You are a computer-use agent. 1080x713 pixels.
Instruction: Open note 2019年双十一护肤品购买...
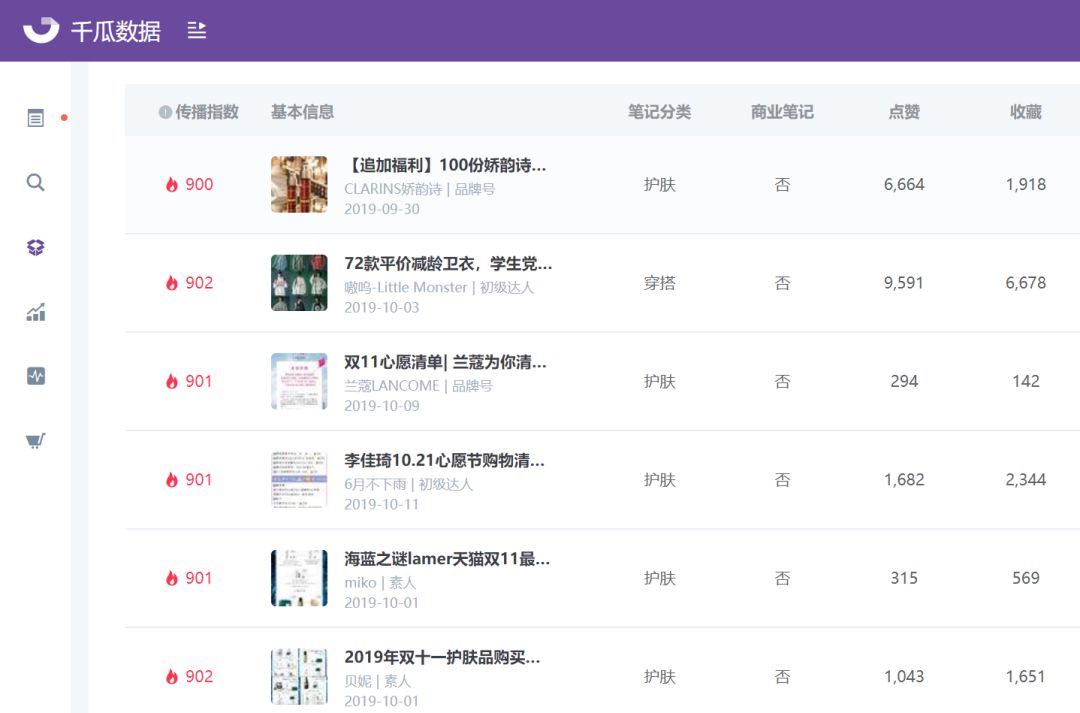[x=442, y=658]
